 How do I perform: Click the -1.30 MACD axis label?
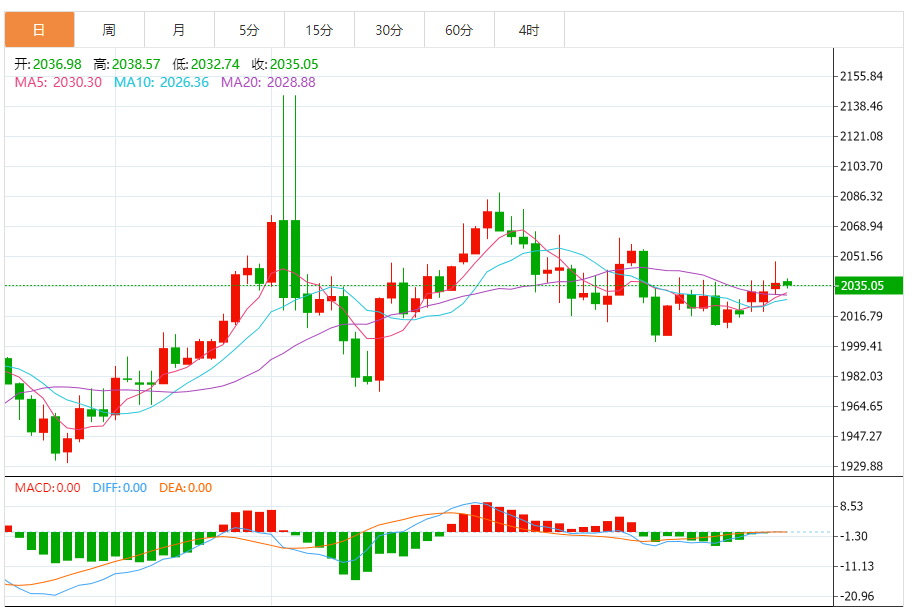pyautogui.click(x=854, y=536)
